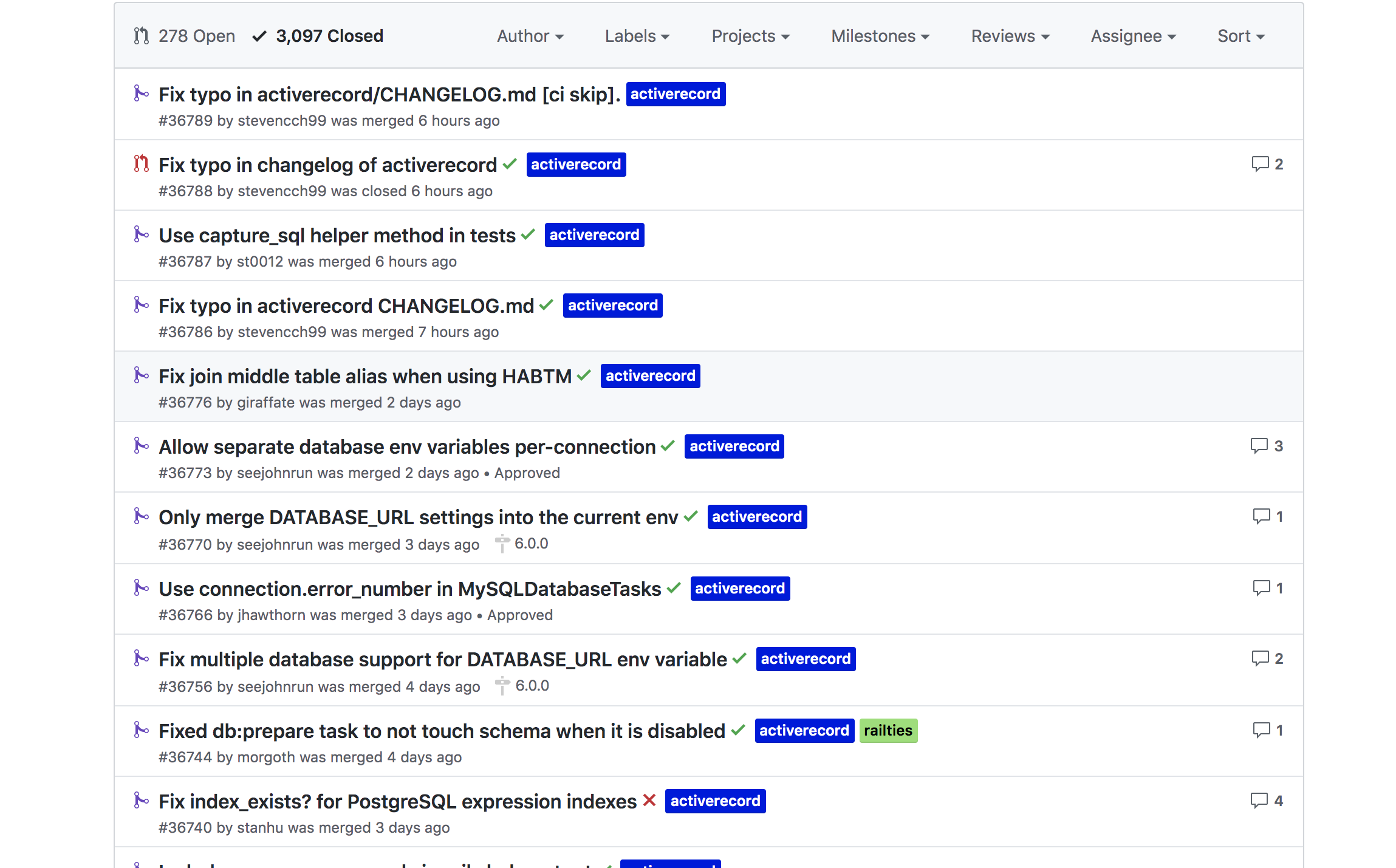This screenshot has width=1396, height=868.
Task: Open the Sort dropdown menu
Action: 1240,36
